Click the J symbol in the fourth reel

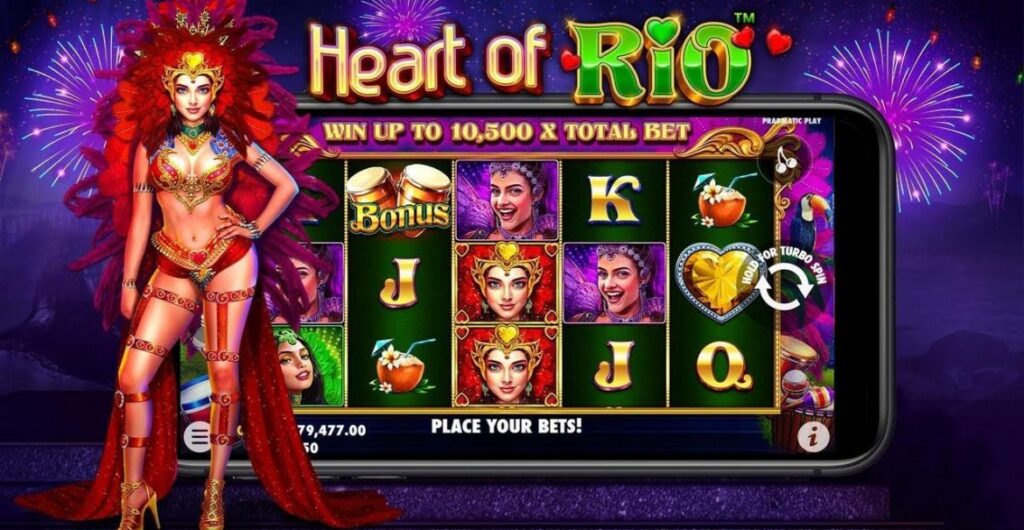pos(614,366)
